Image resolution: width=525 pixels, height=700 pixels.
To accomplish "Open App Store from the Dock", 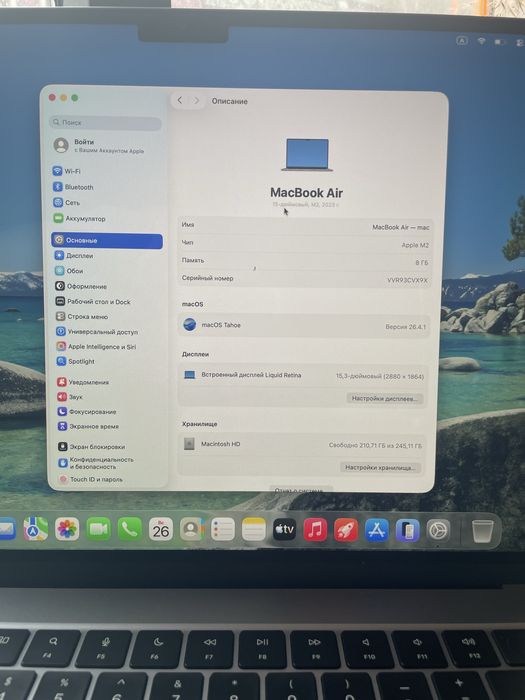I will tap(377, 530).
